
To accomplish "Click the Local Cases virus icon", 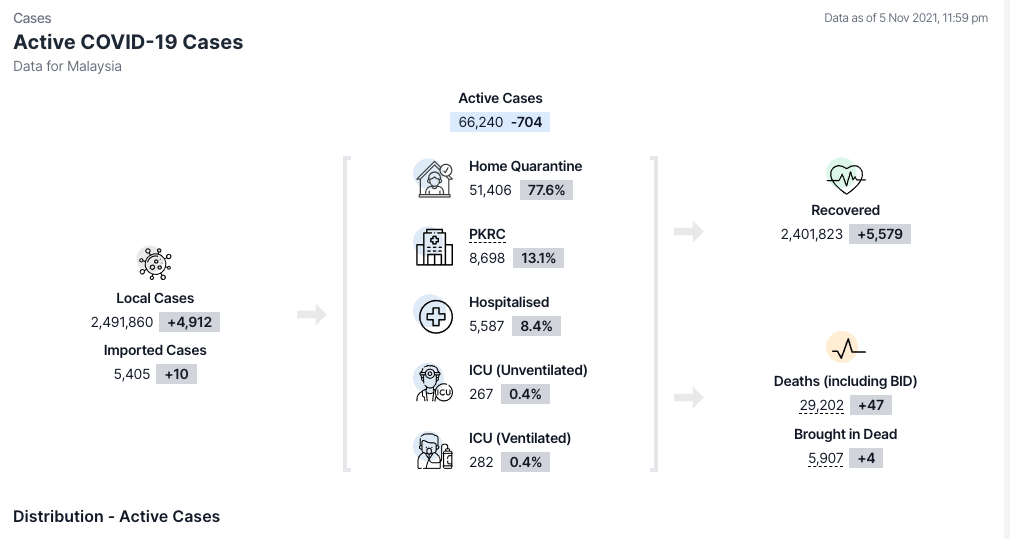I will point(154,263).
